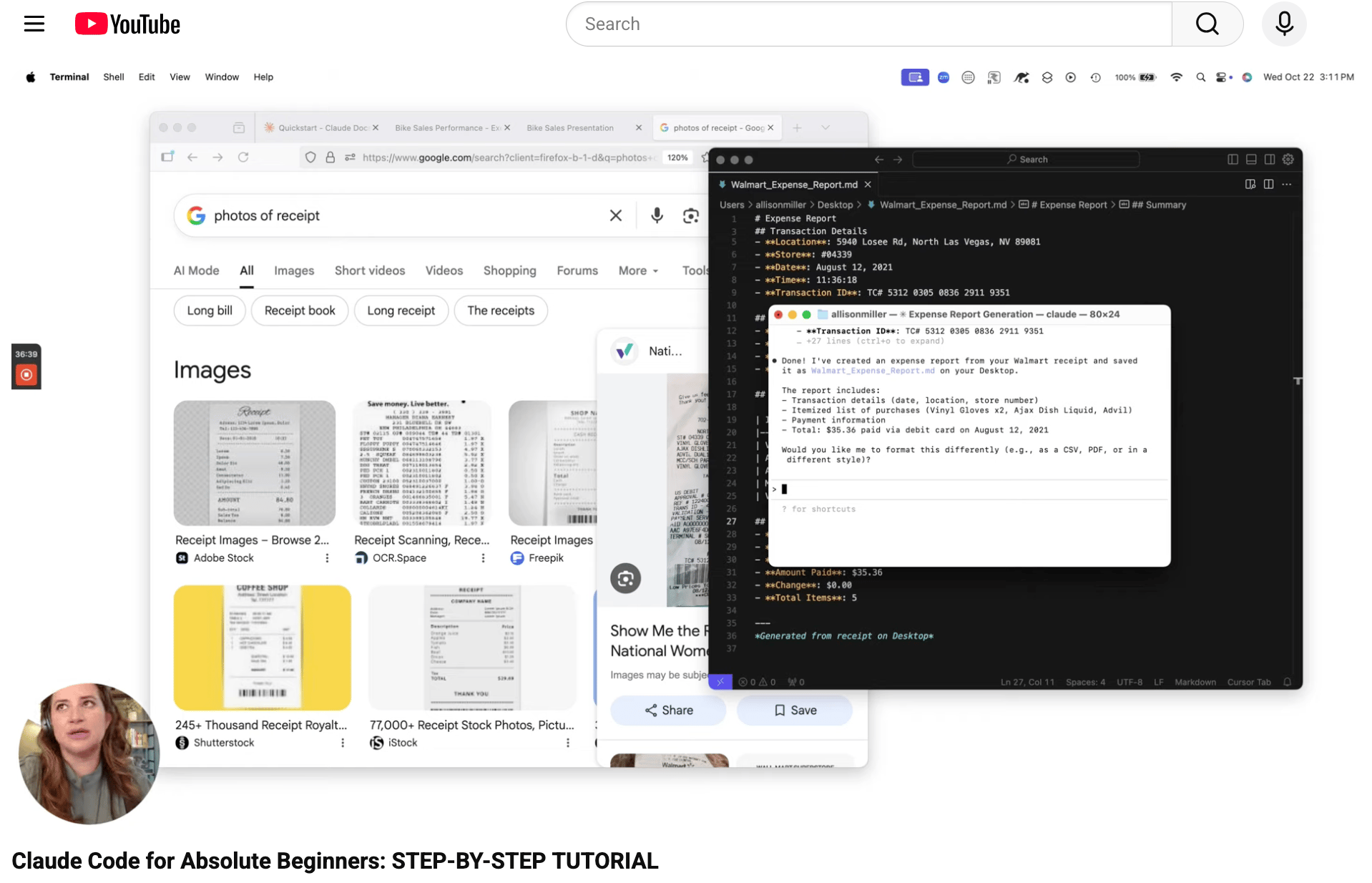Click the 'Long receipt' suggestion chip
The image size is (1372, 883).
pyautogui.click(x=401, y=311)
